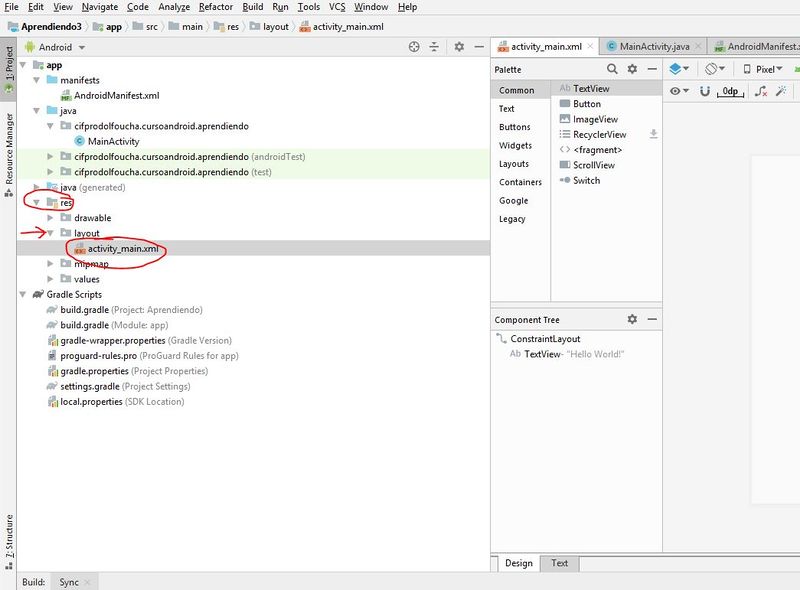
Task: Minimize the Palette panel
Action: 652,69
